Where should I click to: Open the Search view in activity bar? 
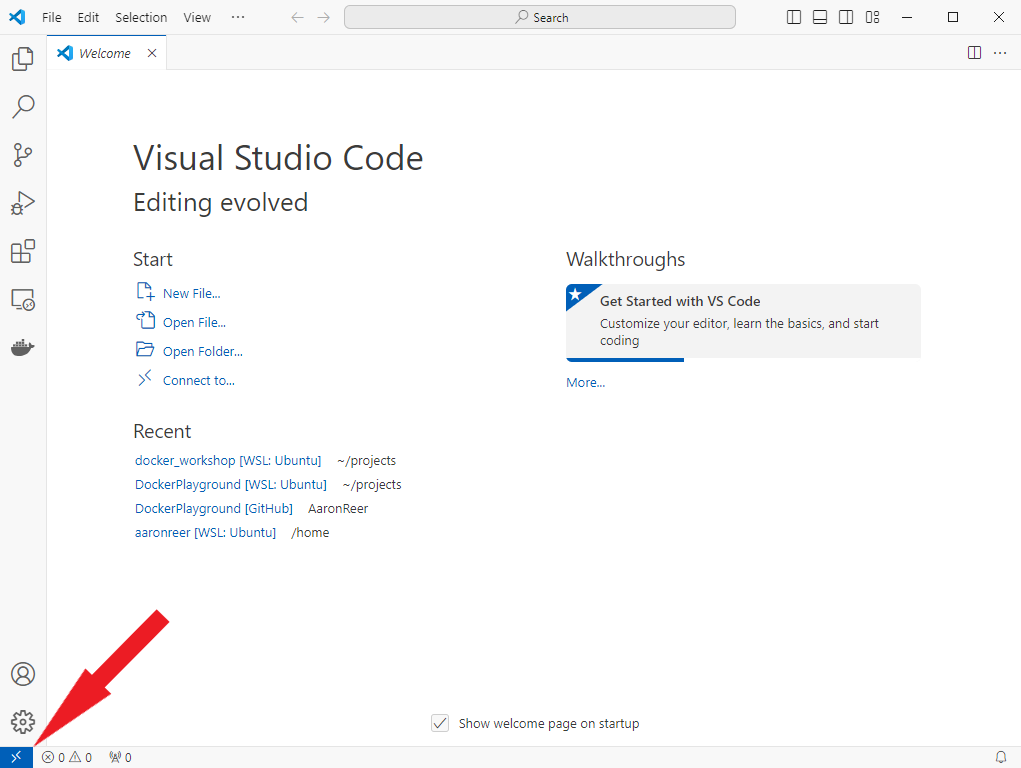click(22, 107)
